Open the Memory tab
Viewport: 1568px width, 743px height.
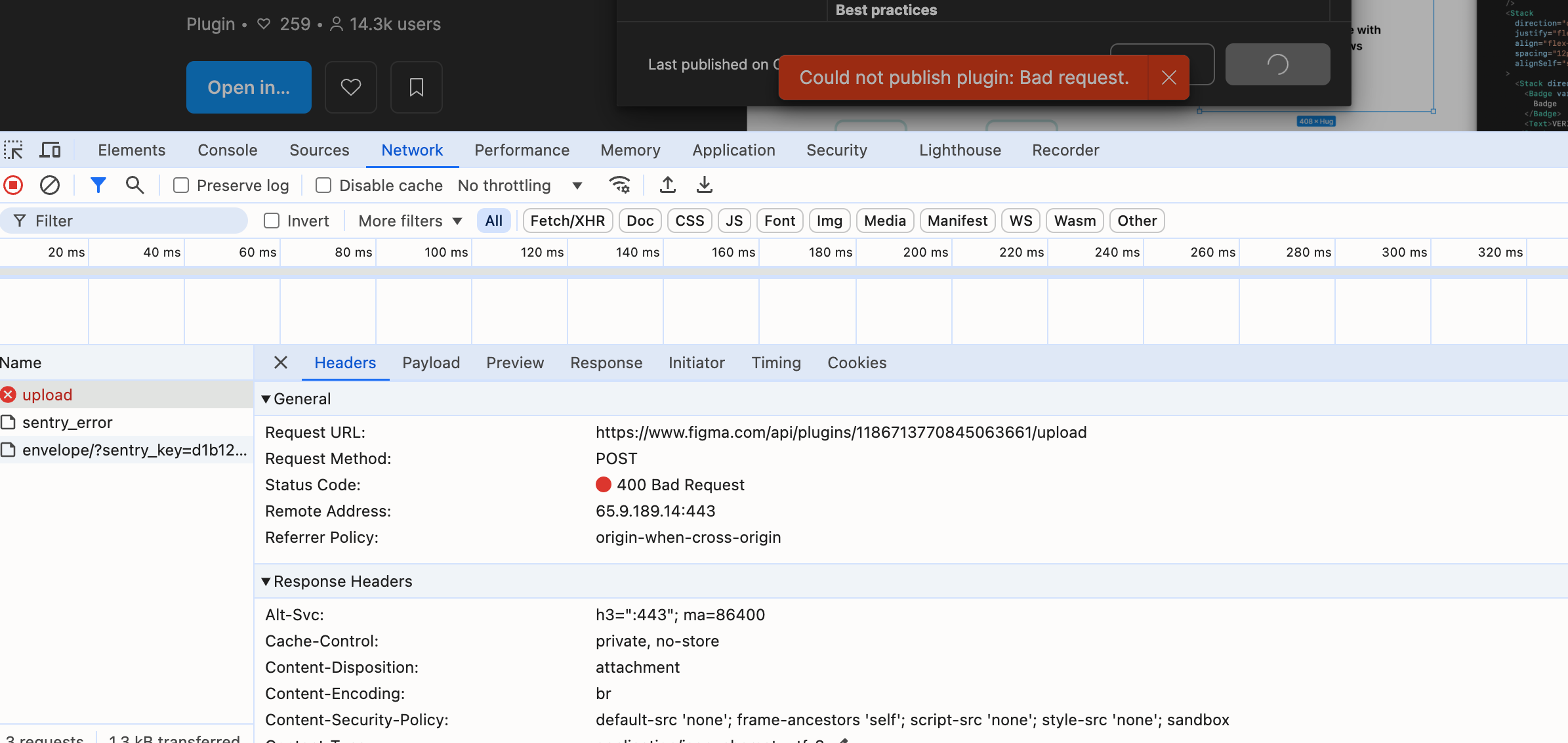pos(630,150)
